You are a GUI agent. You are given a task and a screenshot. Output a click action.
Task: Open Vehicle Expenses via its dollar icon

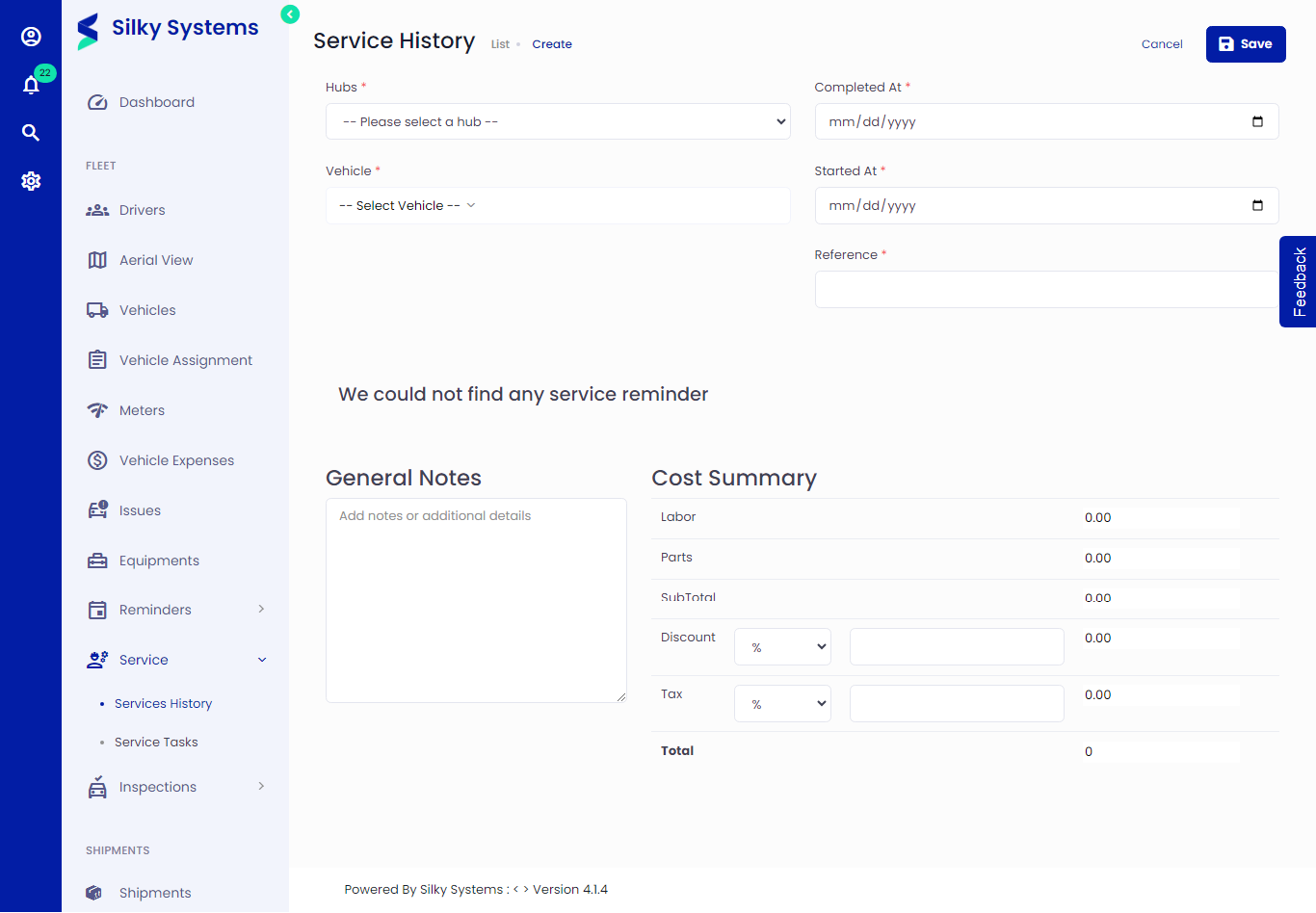[97, 459]
